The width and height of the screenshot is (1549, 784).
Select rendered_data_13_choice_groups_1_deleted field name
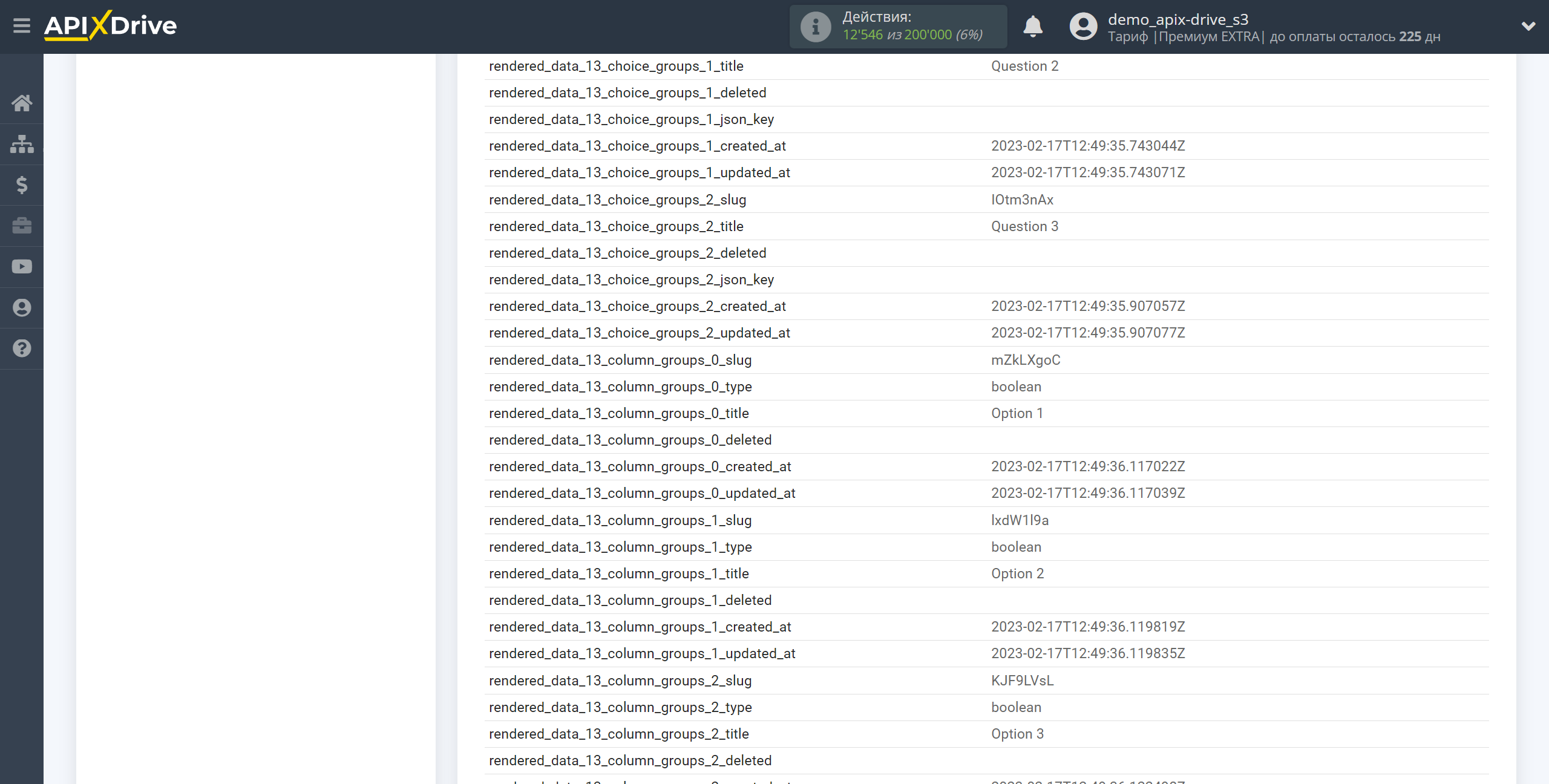click(x=627, y=93)
